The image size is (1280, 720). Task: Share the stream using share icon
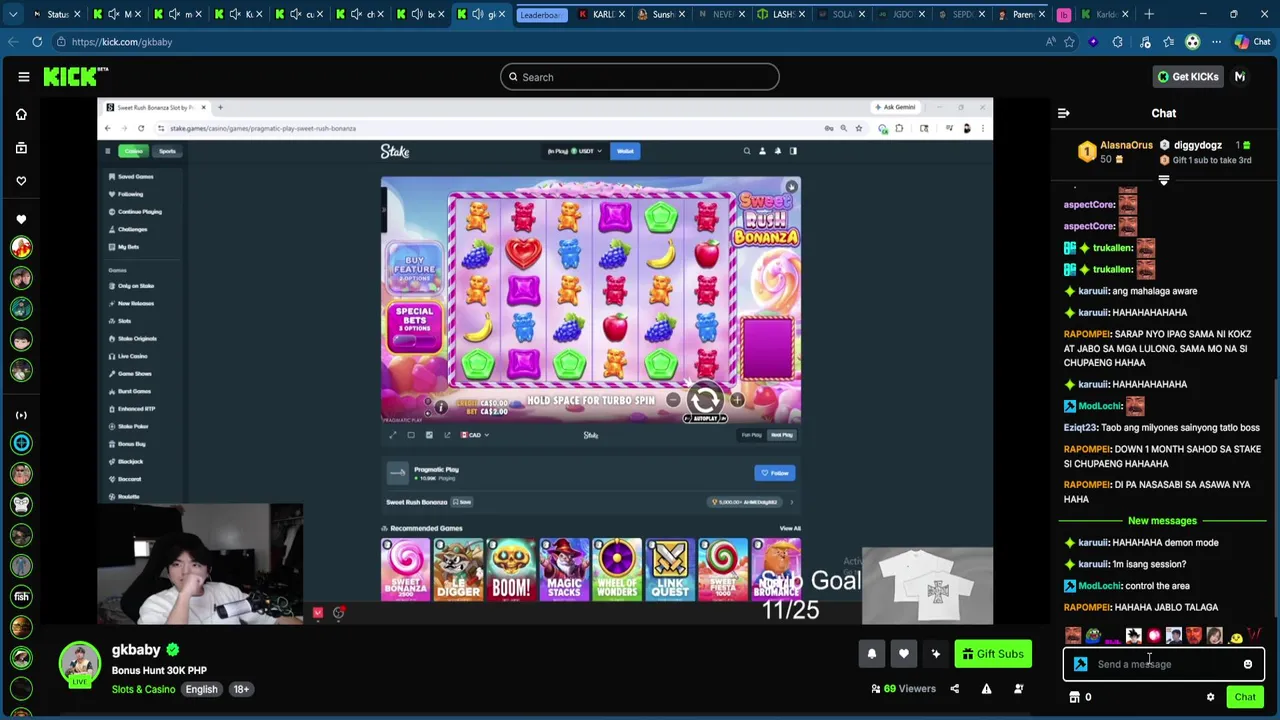pos(954,689)
